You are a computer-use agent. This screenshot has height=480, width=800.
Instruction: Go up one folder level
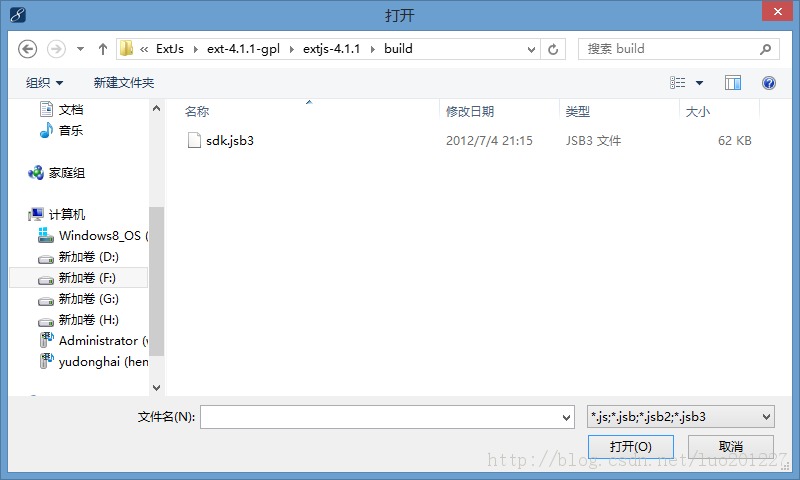point(103,49)
